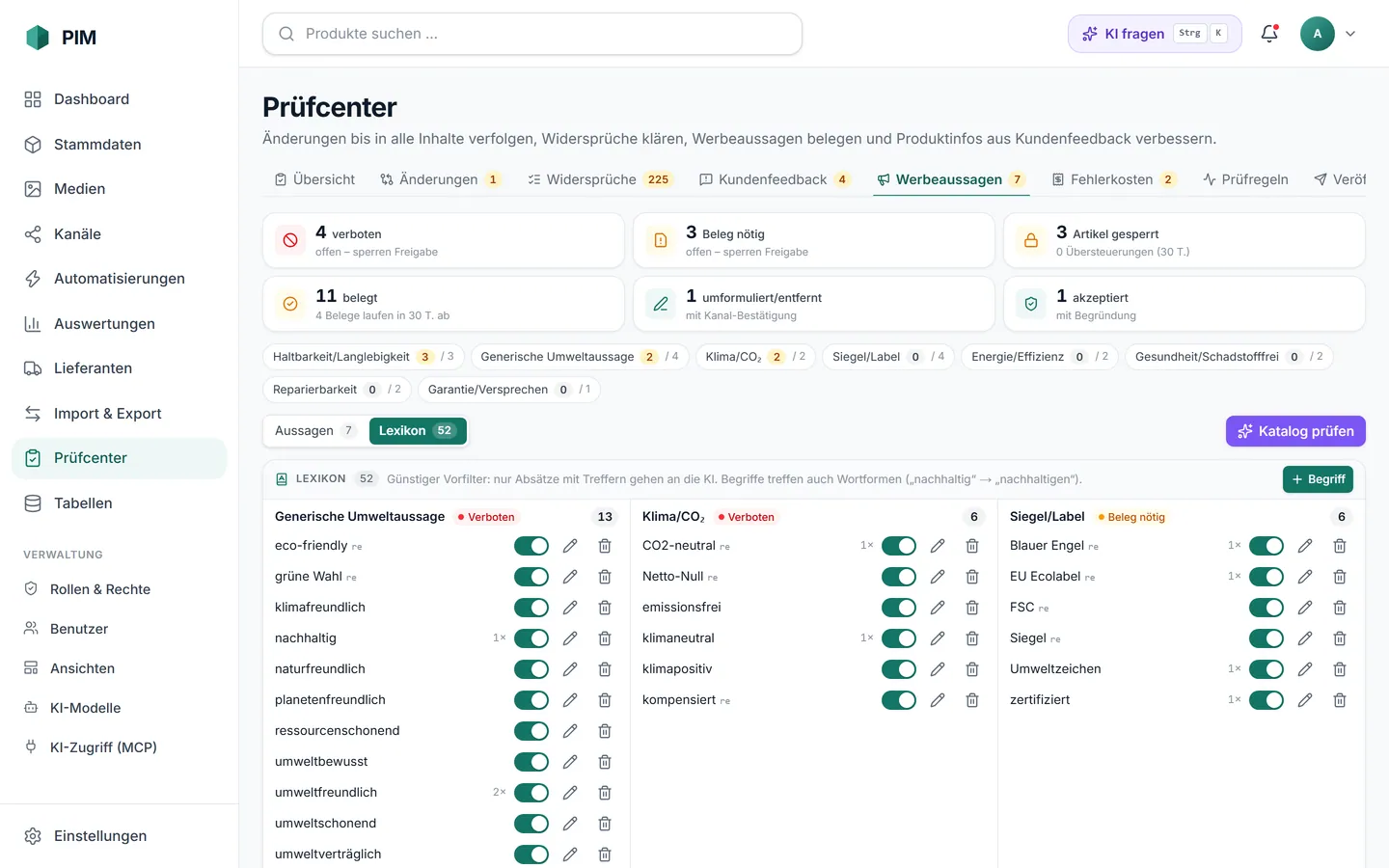Click the PIM logo icon

pyautogui.click(x=38, y=38)
